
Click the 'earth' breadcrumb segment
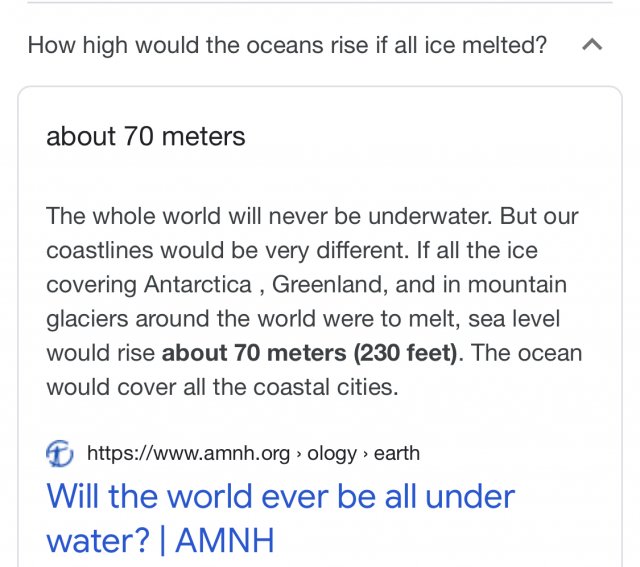tap(397, 453)
